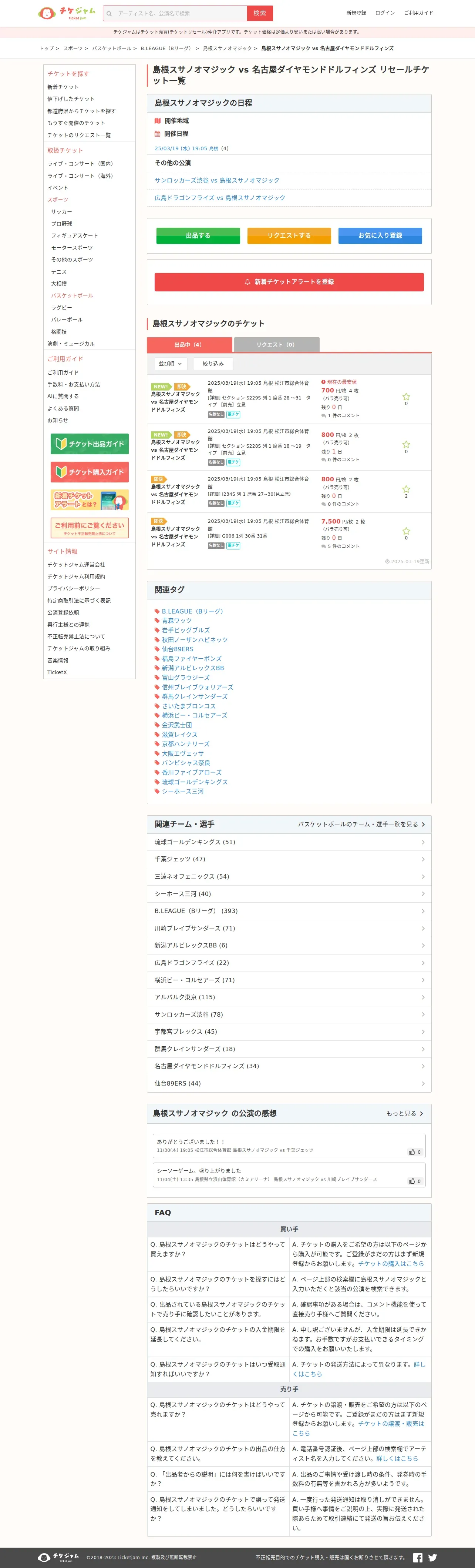Open もっと見る reviews link

pyautogui.click(x=405, y=1113)
